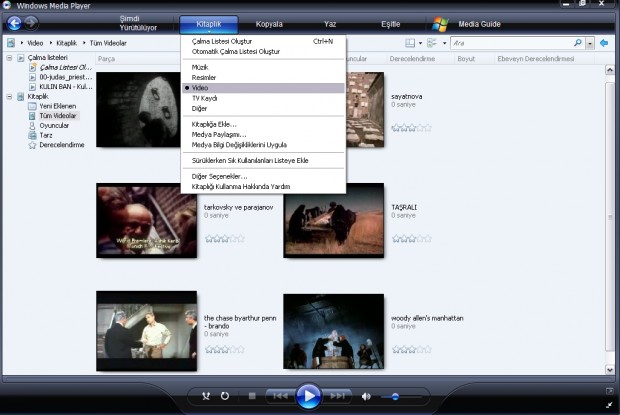The width and height of the screenshot is (620, 415).
Task: Expand breadcrumb arrow before Tüm Videolar
Action: [84, 43]
